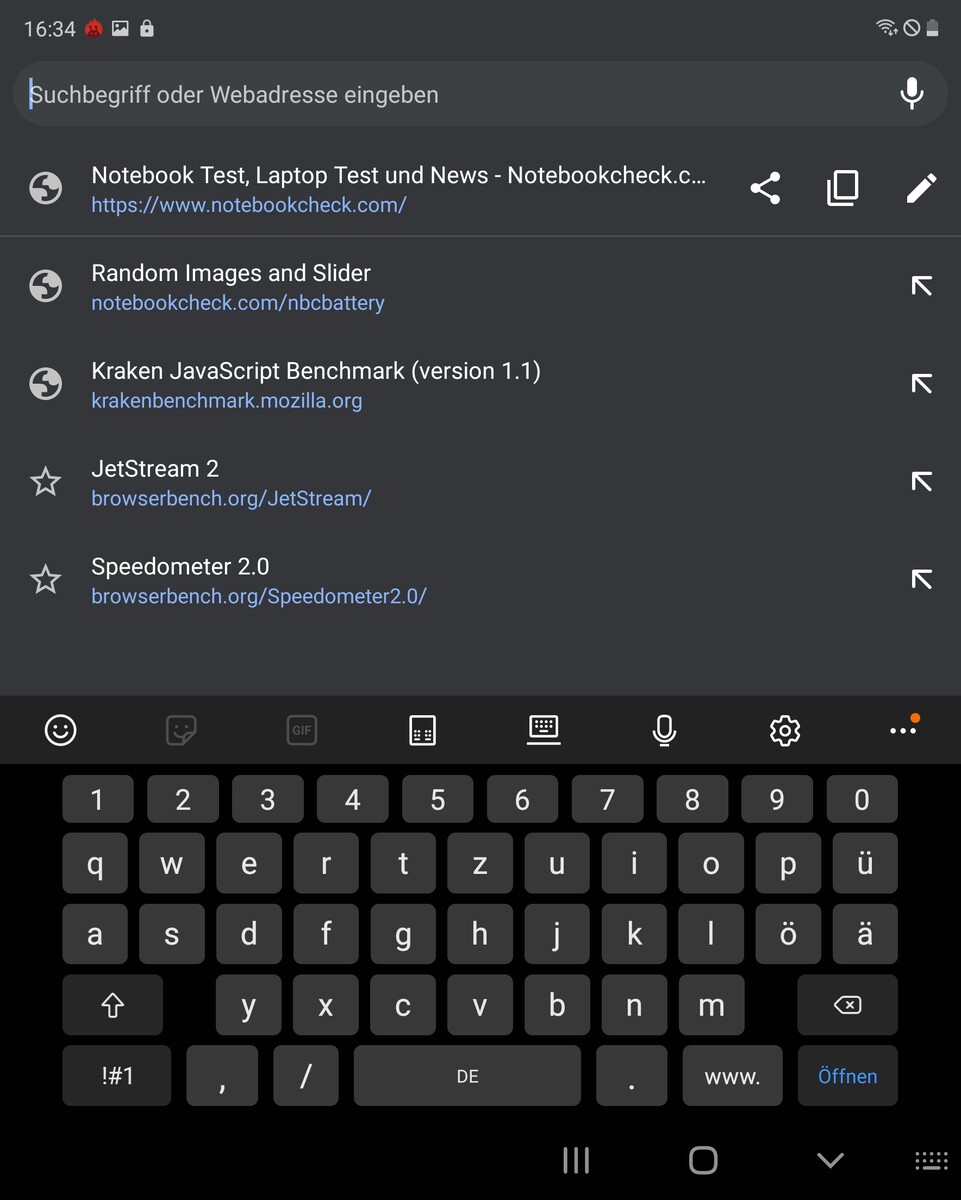This screenshot has width=961, height=1200.
Task: Open the keyboard switcher icon in navigation bar
Action: tap(931, 1160)
